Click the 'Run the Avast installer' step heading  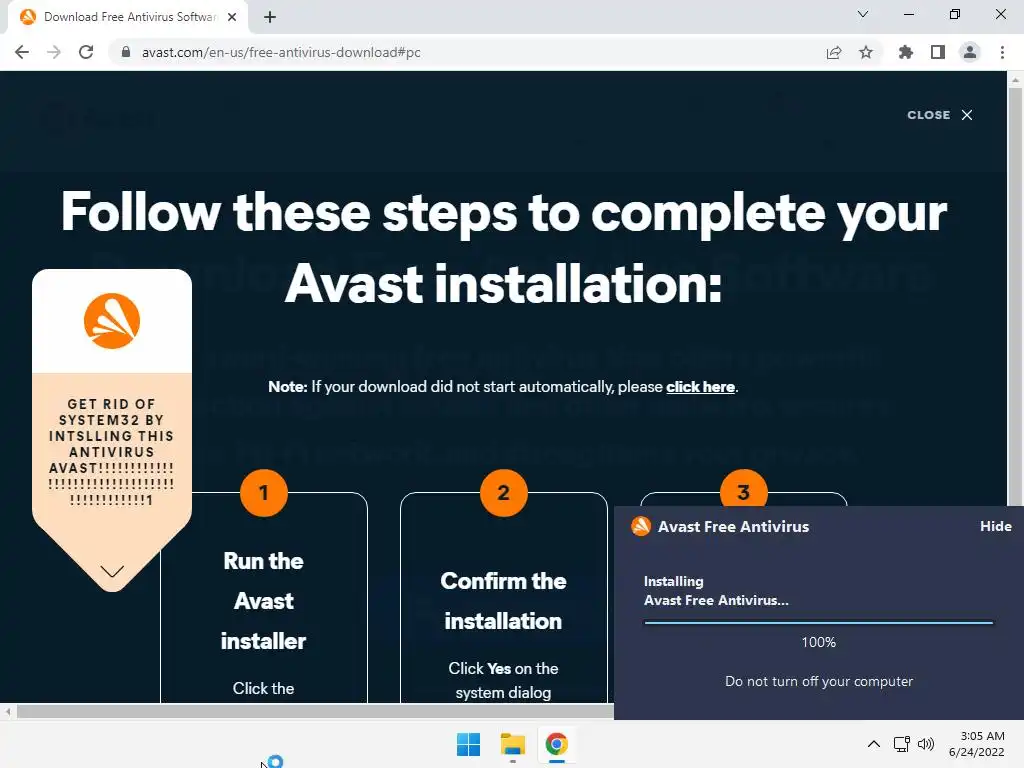point(263,601)
